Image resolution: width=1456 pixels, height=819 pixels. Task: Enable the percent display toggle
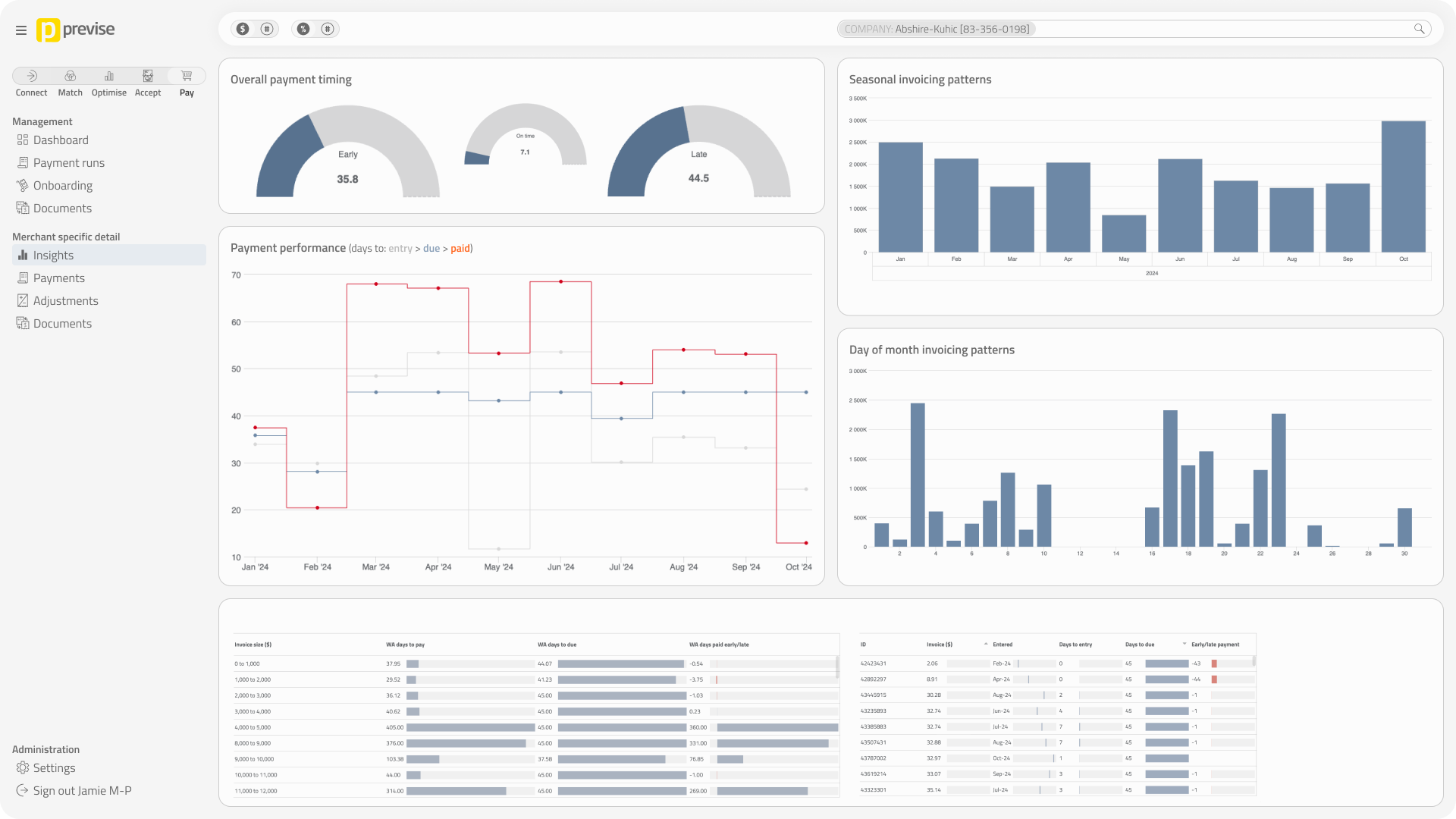pos(303,29)
